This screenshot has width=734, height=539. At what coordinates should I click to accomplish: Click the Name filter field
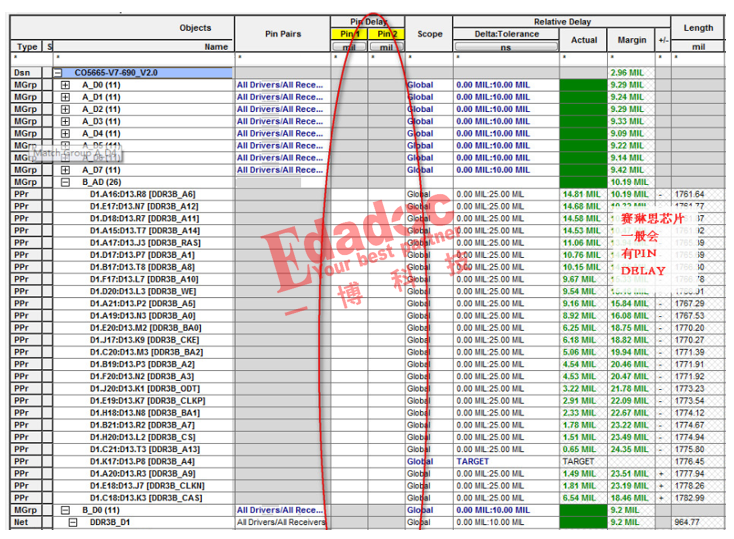click(143, 59)
